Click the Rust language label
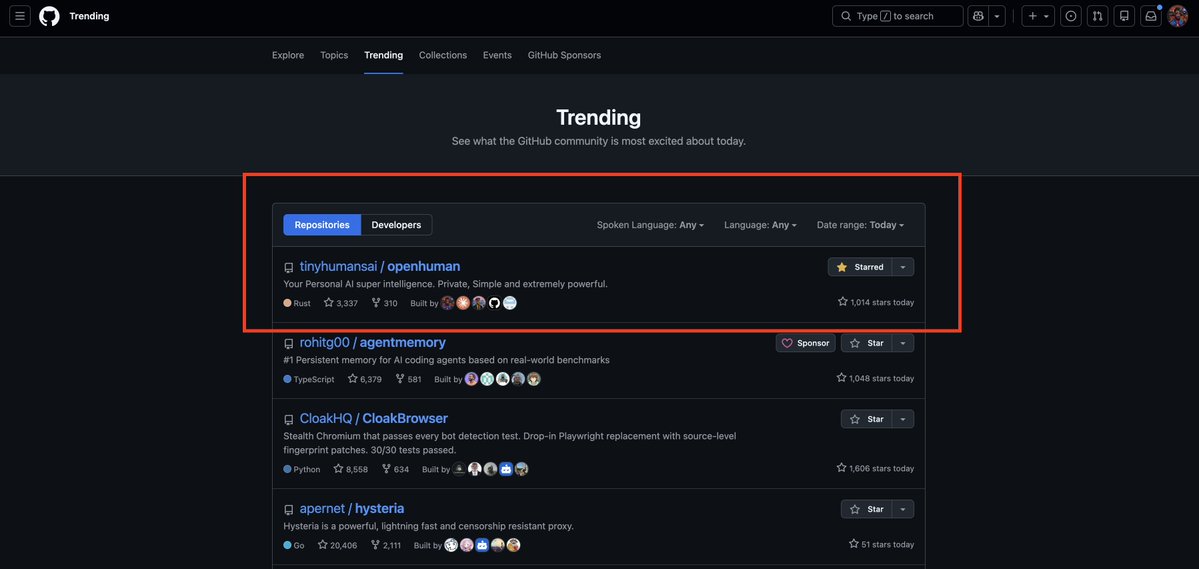The height and width of the screenshot is (569, 1199). pos(297,303)
